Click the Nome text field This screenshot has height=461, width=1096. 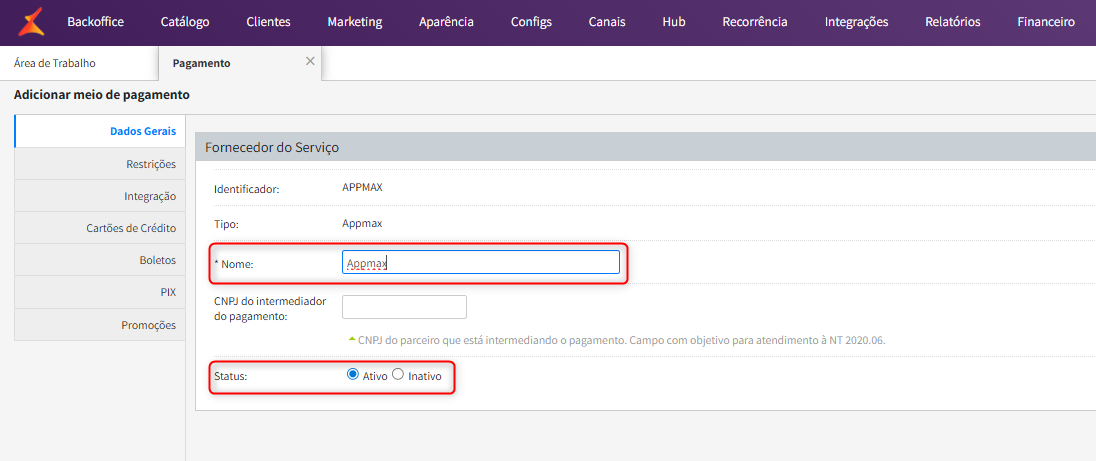point(480,263)
